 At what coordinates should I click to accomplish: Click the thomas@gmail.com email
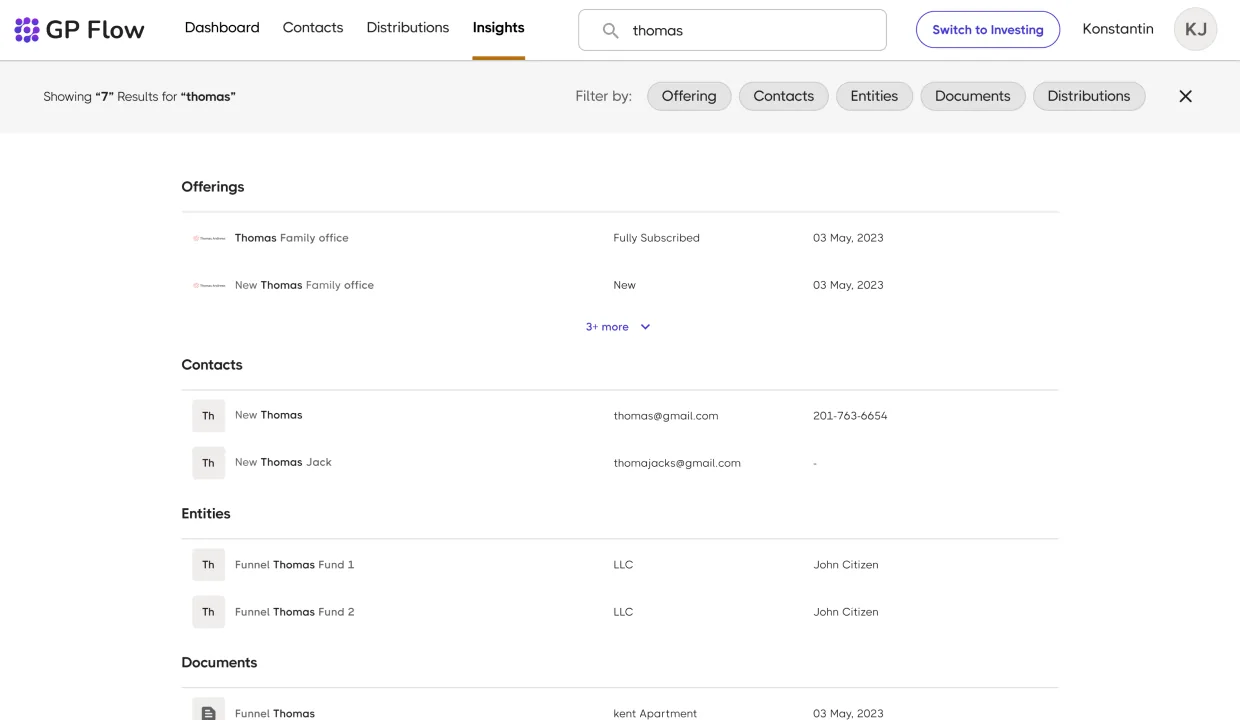(x=666, y=416)
